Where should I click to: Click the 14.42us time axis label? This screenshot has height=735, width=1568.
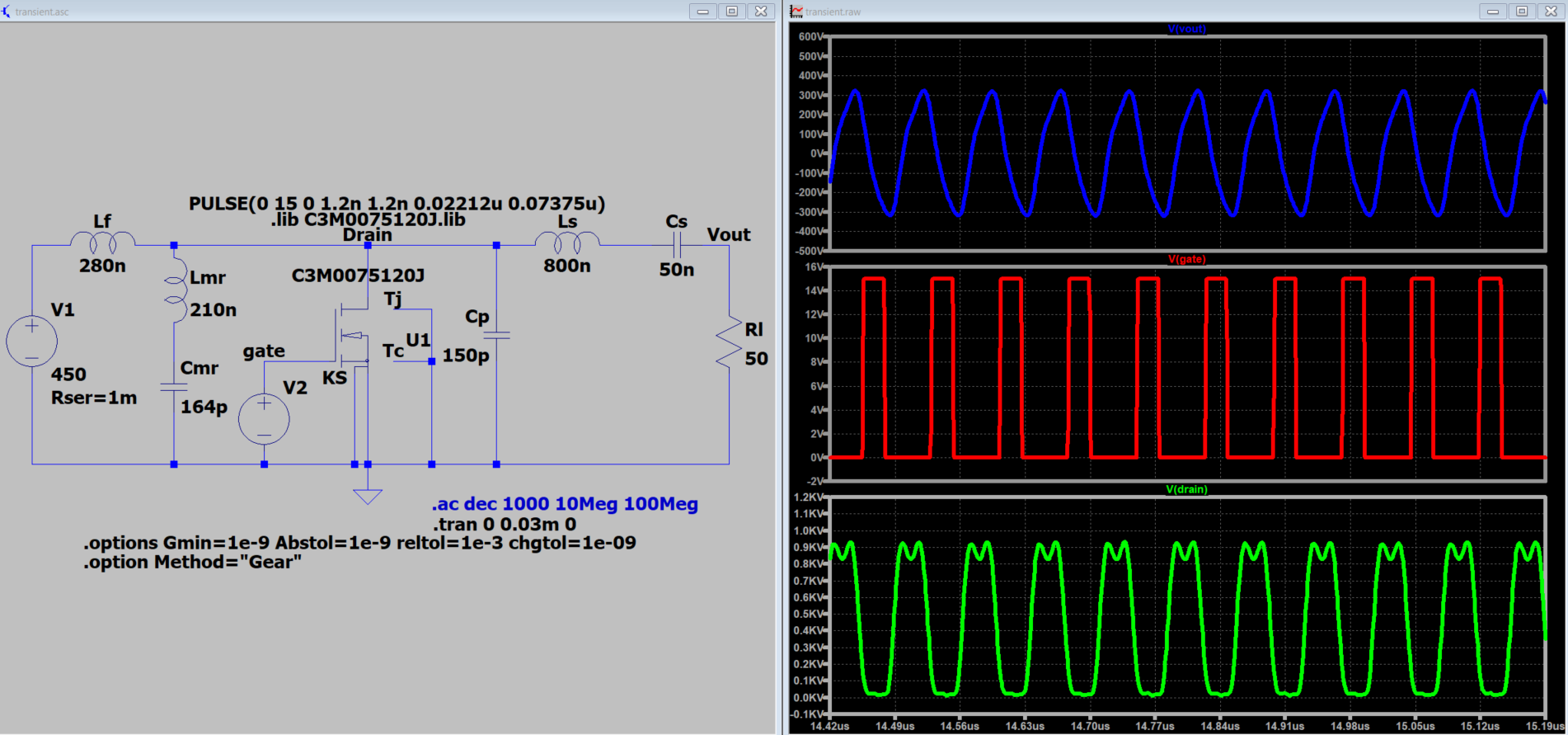[x=829, y=727]
